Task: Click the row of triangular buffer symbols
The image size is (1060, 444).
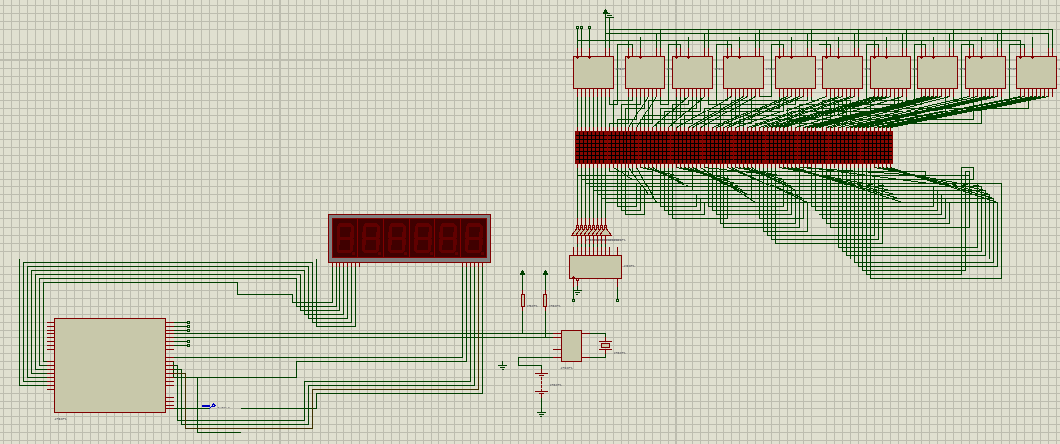Action: [591, 231]
